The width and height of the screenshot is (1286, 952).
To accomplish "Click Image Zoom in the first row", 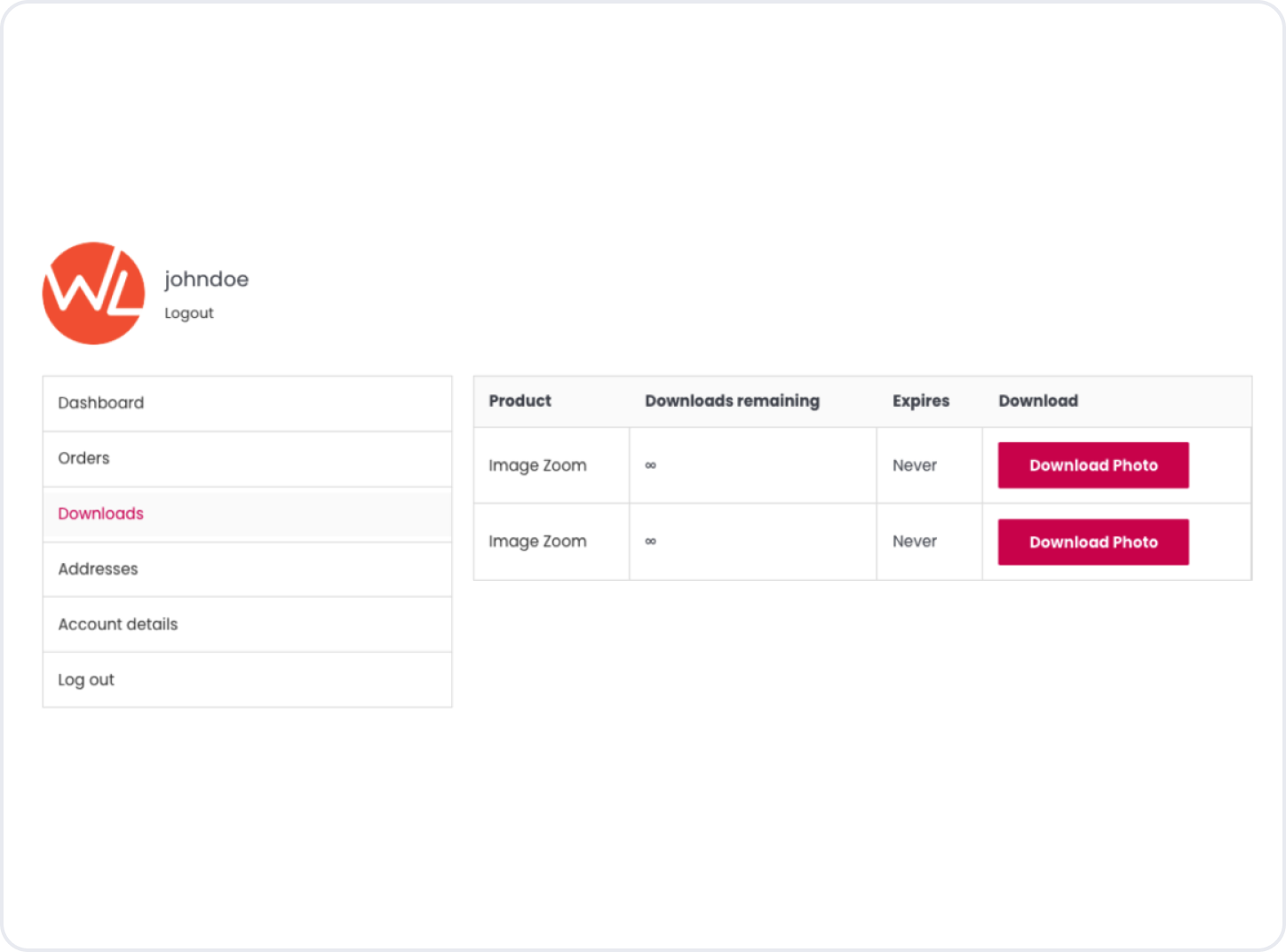I will click(x=537, y=465).
